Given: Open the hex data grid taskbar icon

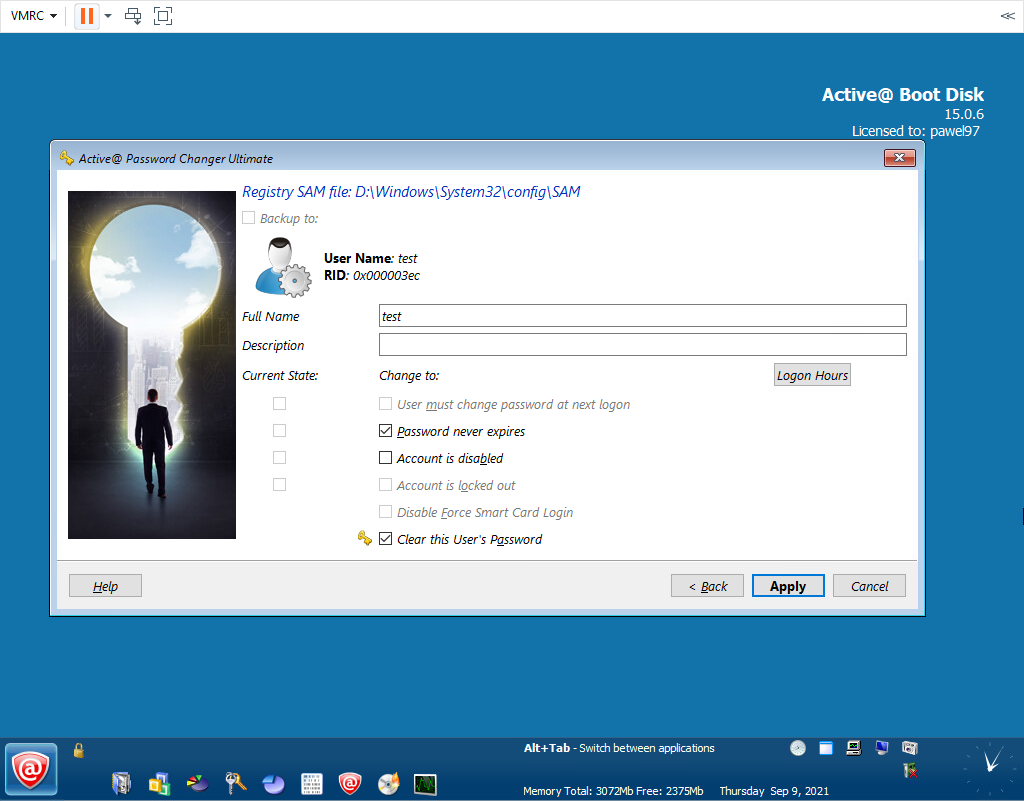Looking at the screenshot, I should pos(312,783).
